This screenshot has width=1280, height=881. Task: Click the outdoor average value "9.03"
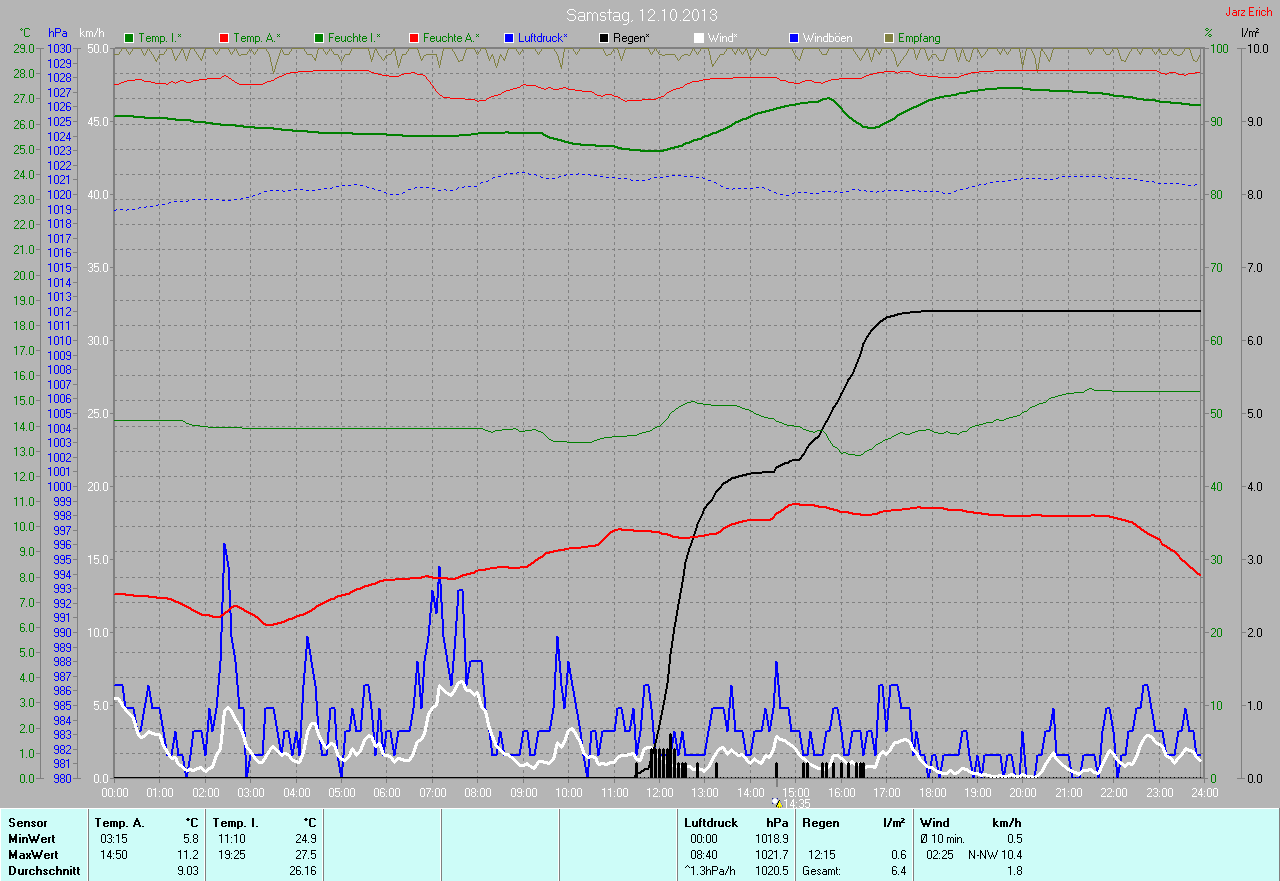coord(187,871)
